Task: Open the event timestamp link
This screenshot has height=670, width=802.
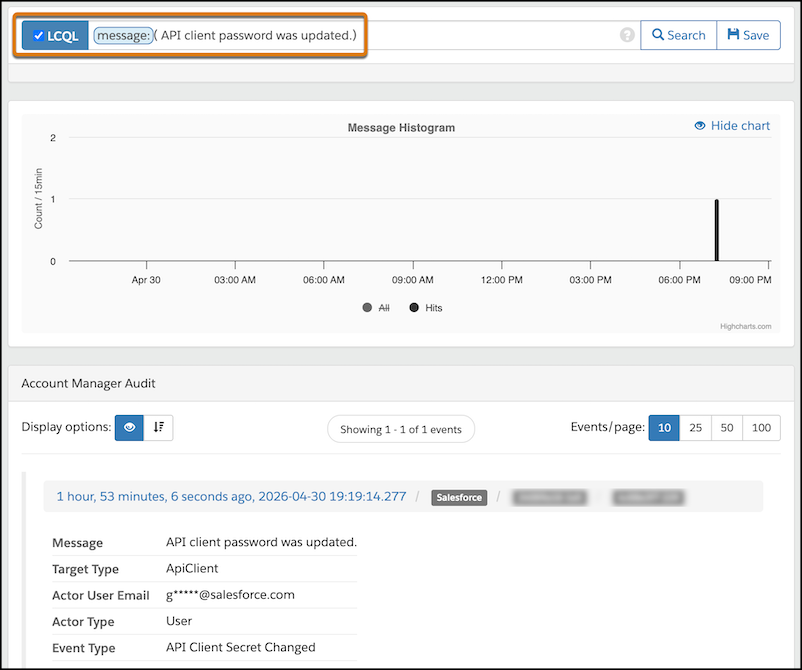Action: point(231,496)
